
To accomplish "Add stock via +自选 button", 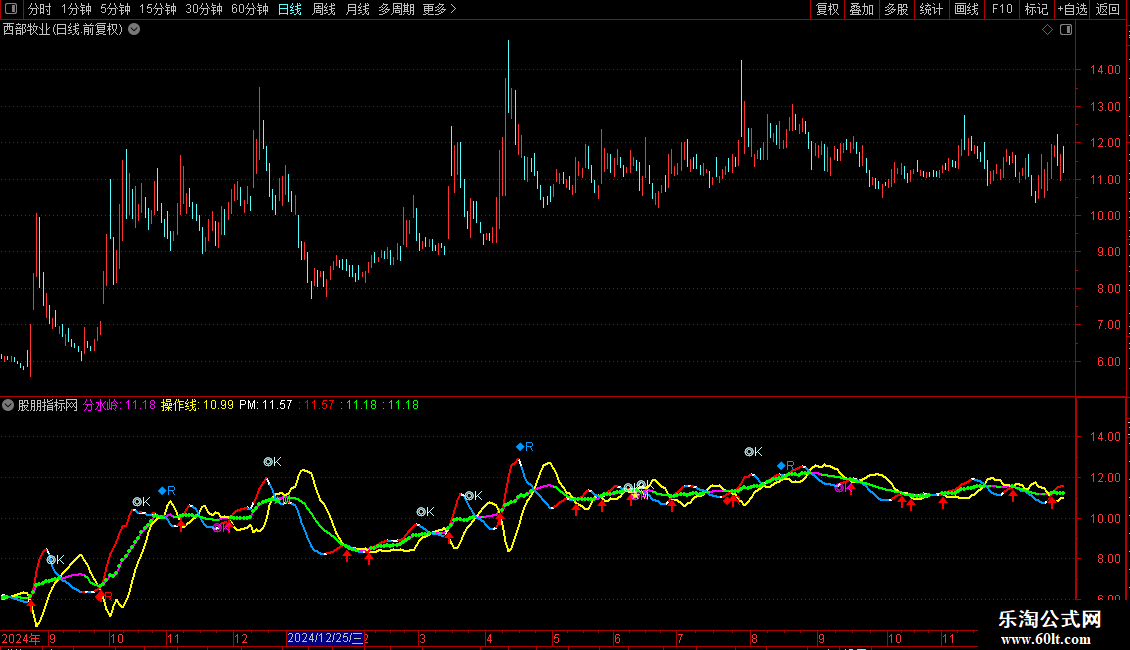I will (x=1072, y=9).
